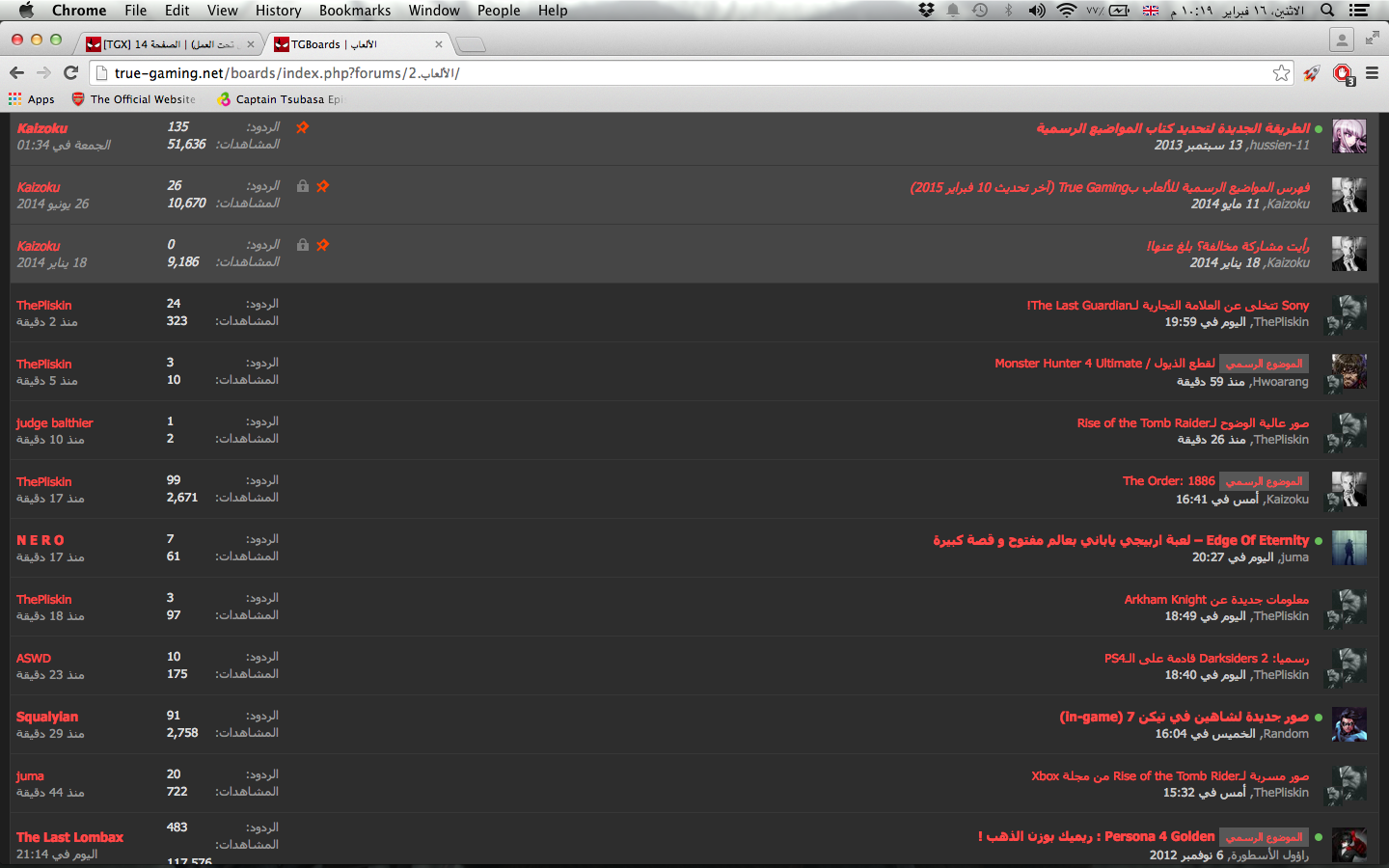Open the Chrome hamburger menu
Image resolution: width=1389 pixels, height=868 pixels.
point(1372,72)
